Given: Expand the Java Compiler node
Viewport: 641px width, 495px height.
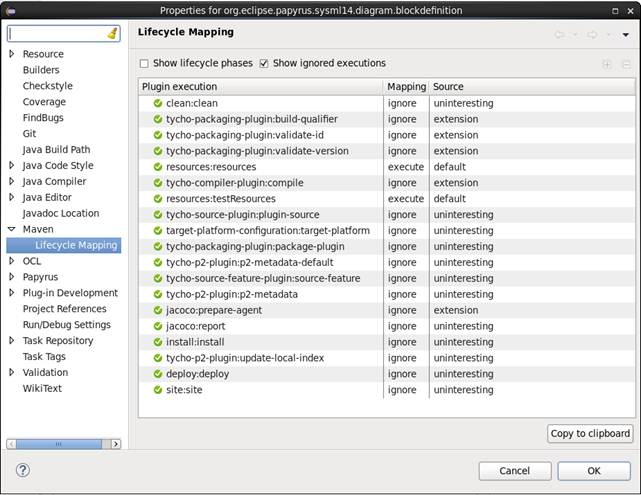Looking at the screenshot, I should [12, 181].
